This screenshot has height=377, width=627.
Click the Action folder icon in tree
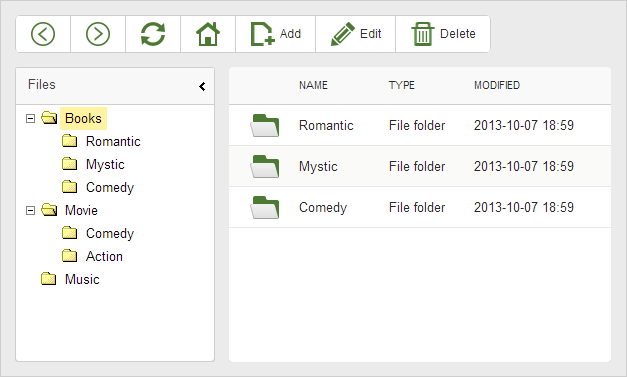[x=70, y=256]
